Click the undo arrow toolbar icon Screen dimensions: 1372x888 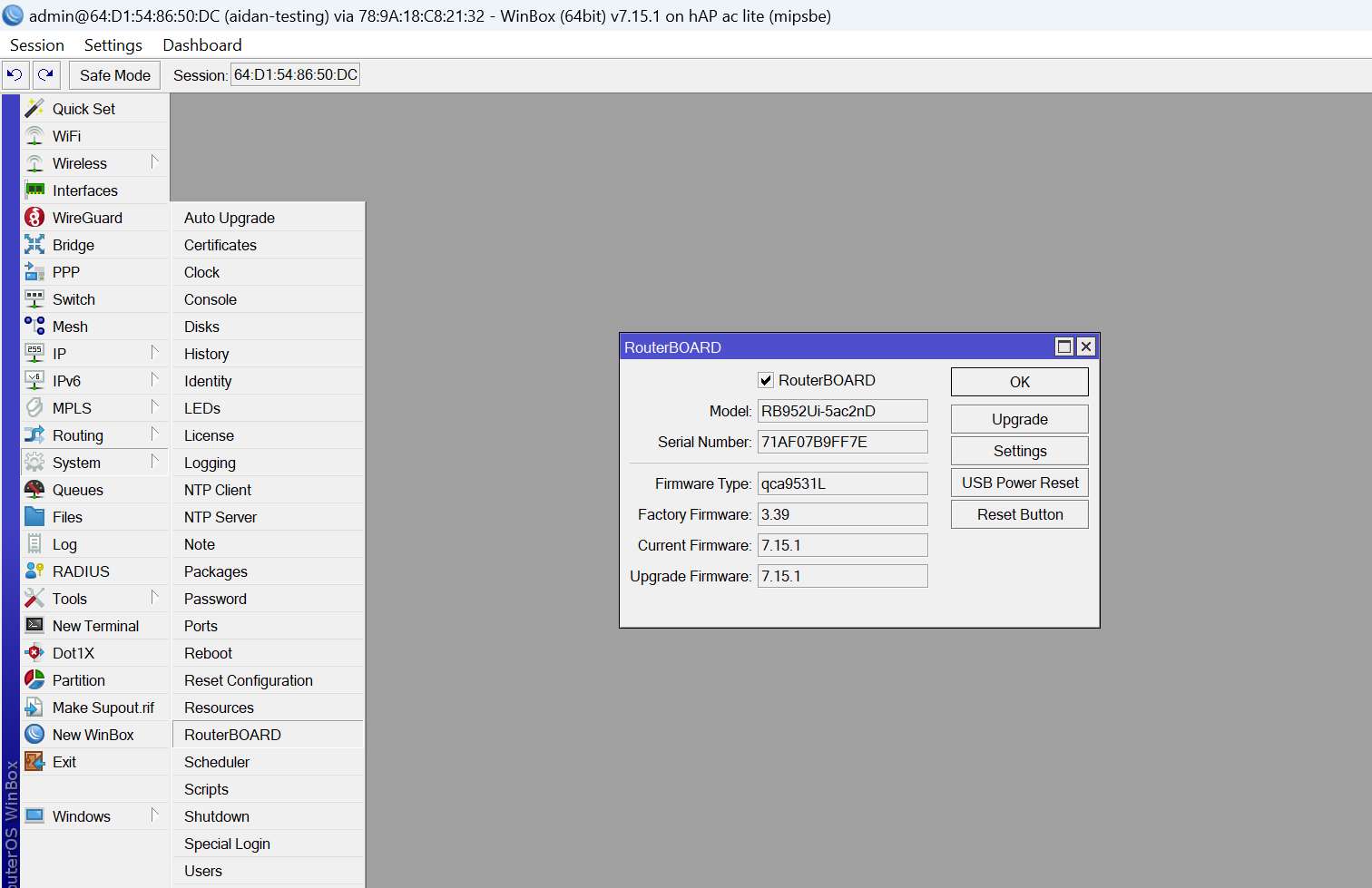[x=15, y=75]
